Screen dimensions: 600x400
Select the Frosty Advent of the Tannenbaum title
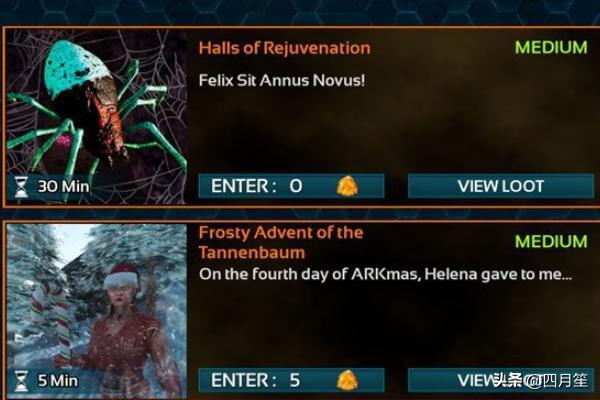tap(281, 242)
